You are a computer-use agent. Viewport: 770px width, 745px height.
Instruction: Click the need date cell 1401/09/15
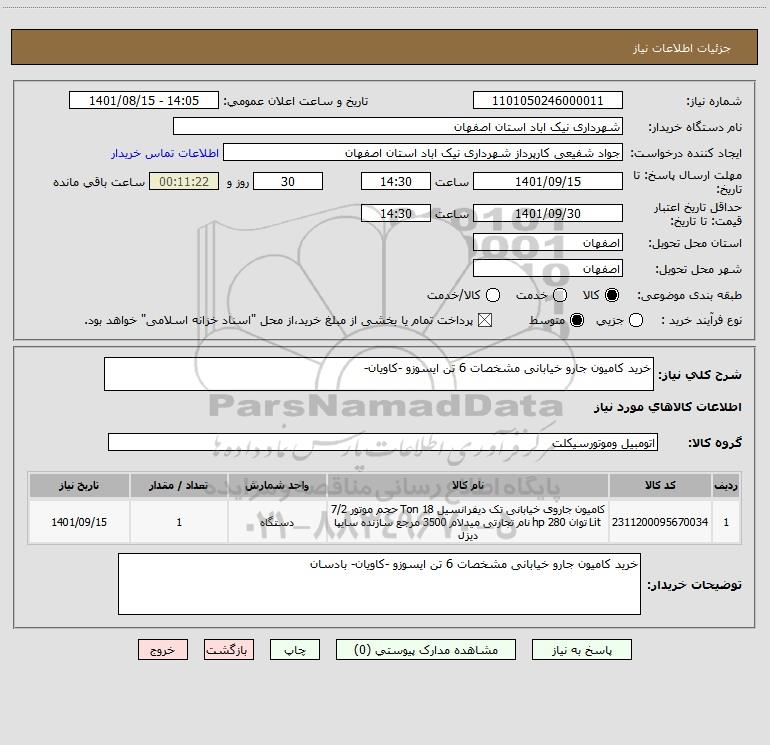pos(79,522)
